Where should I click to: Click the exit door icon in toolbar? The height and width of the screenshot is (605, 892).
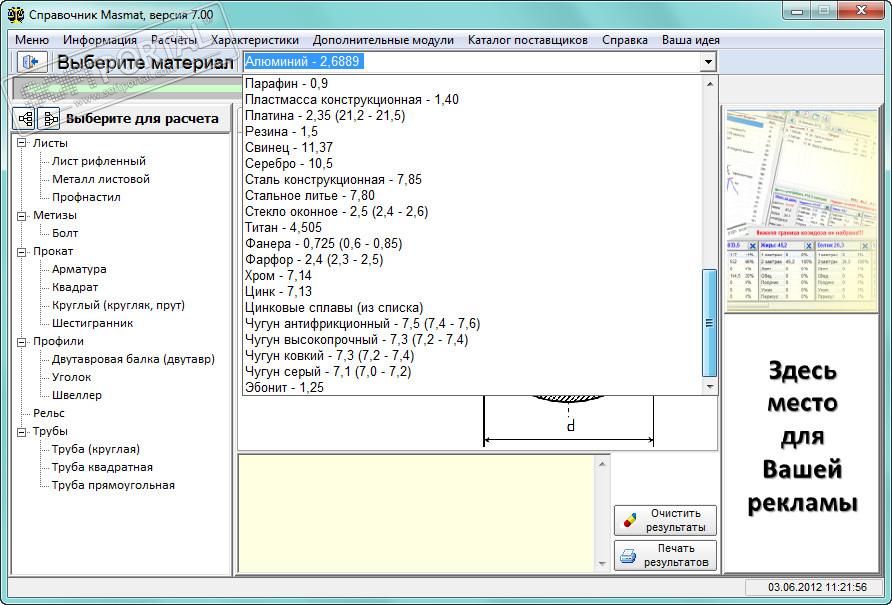(32, 61)
